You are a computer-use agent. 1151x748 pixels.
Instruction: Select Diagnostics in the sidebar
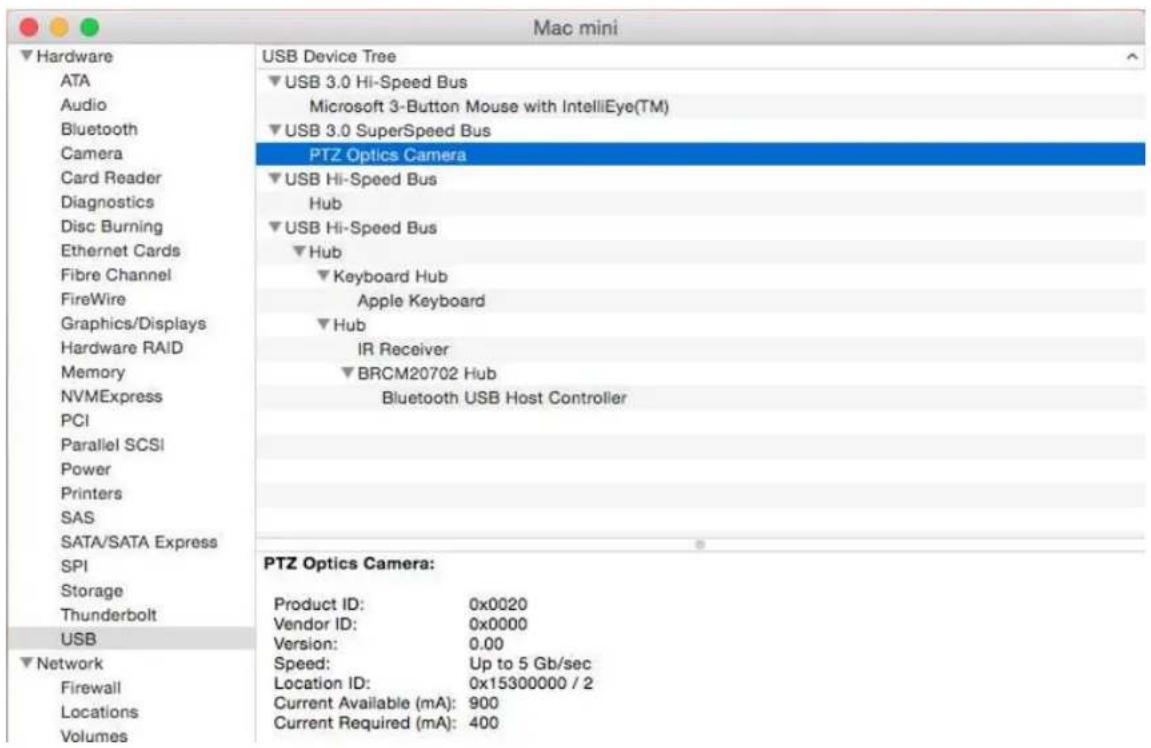107,202
